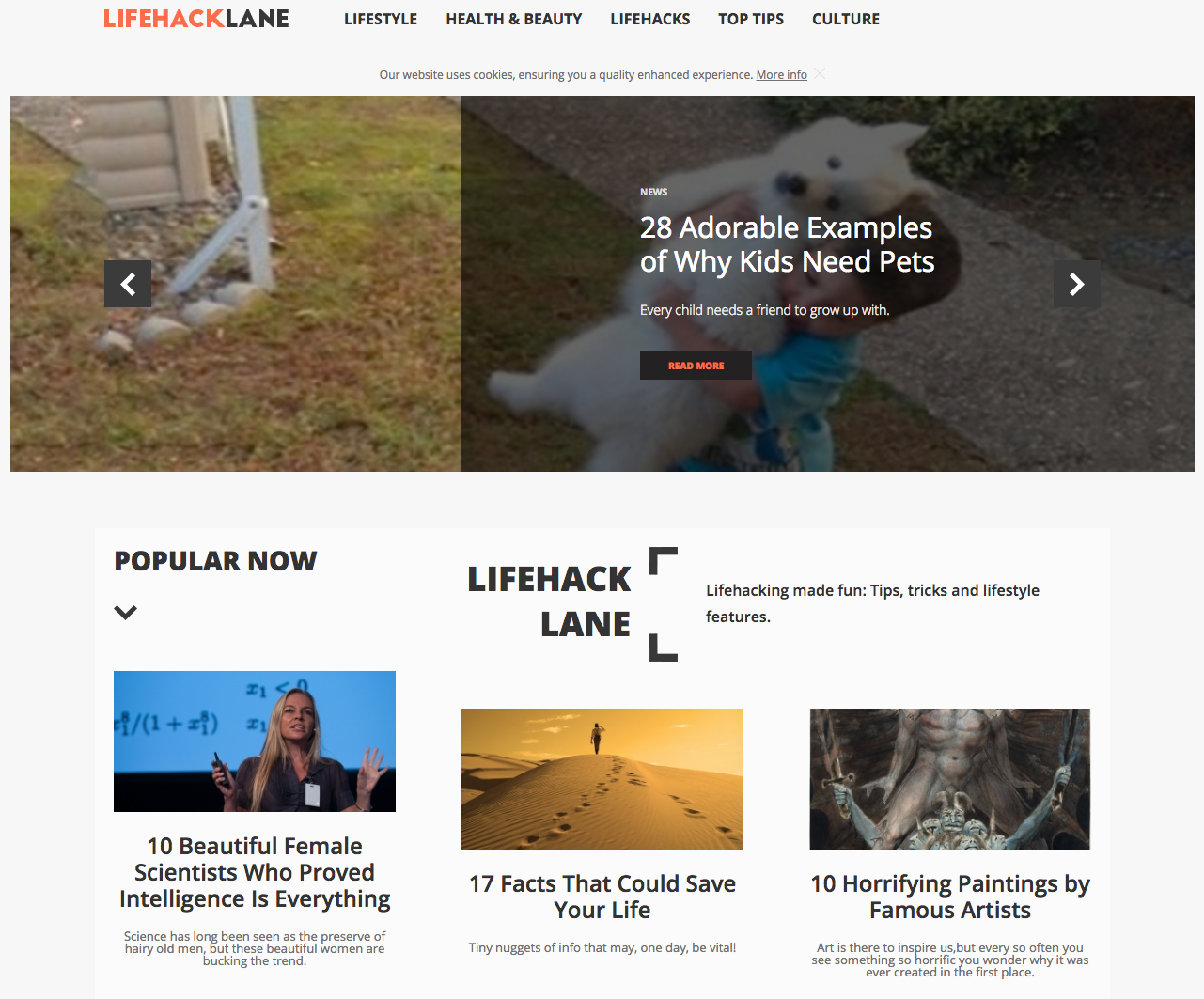Open 28 Adorable Examples headline
1204x999 pixels.
pos(787,244)
